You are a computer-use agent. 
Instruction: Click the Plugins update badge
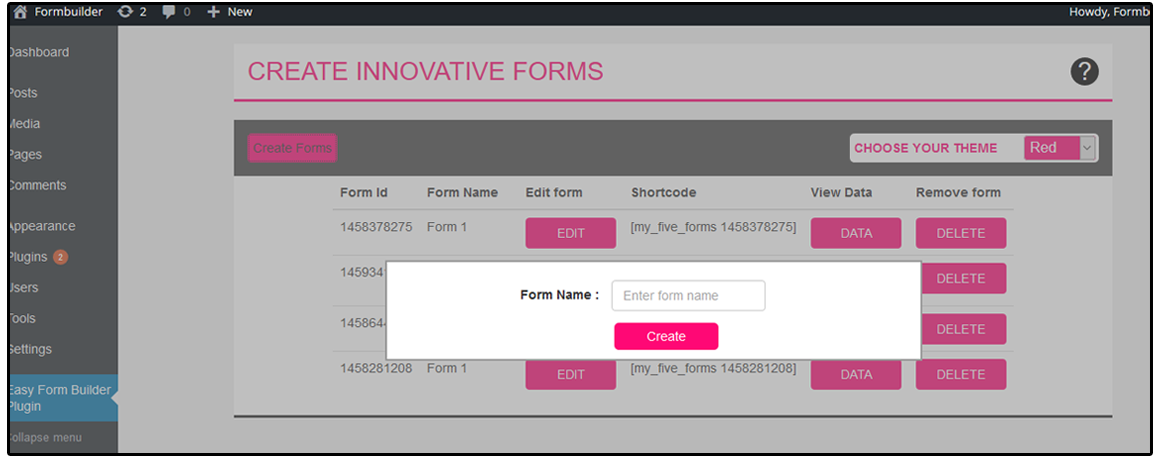click(x=61, y=257)
